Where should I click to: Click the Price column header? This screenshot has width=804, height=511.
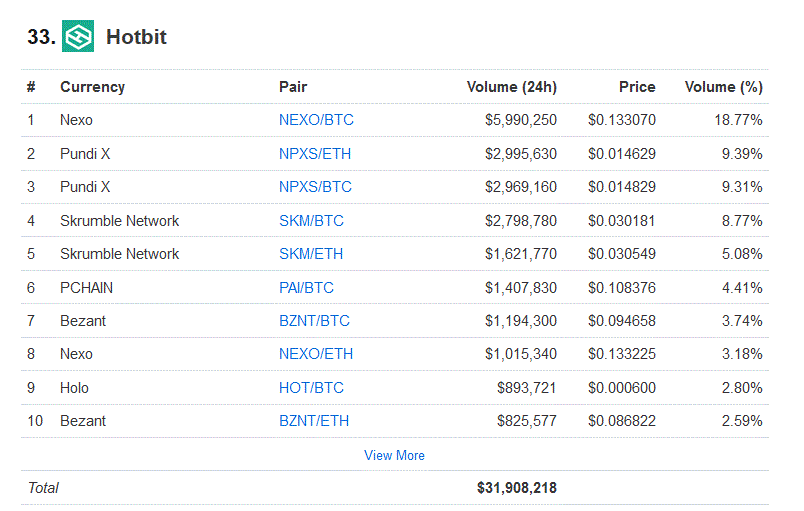click(637, 87)
